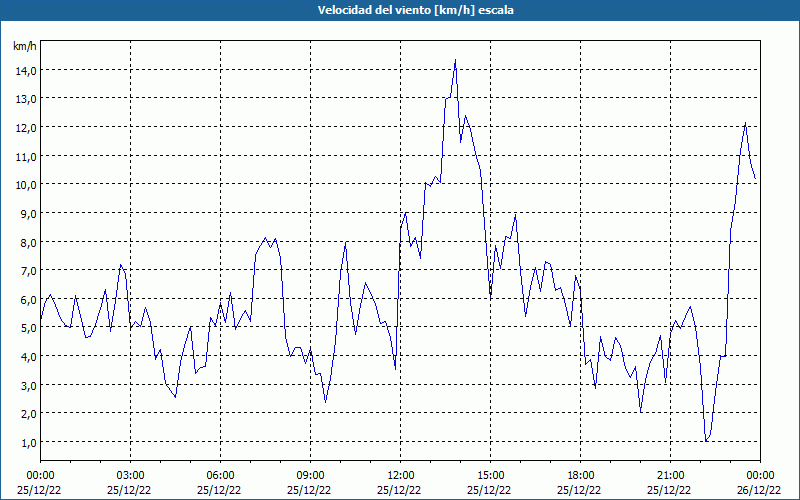This screenshot has width=800, height=500.
Task: Select the 15:00 time label
Action: pos(490,476)
